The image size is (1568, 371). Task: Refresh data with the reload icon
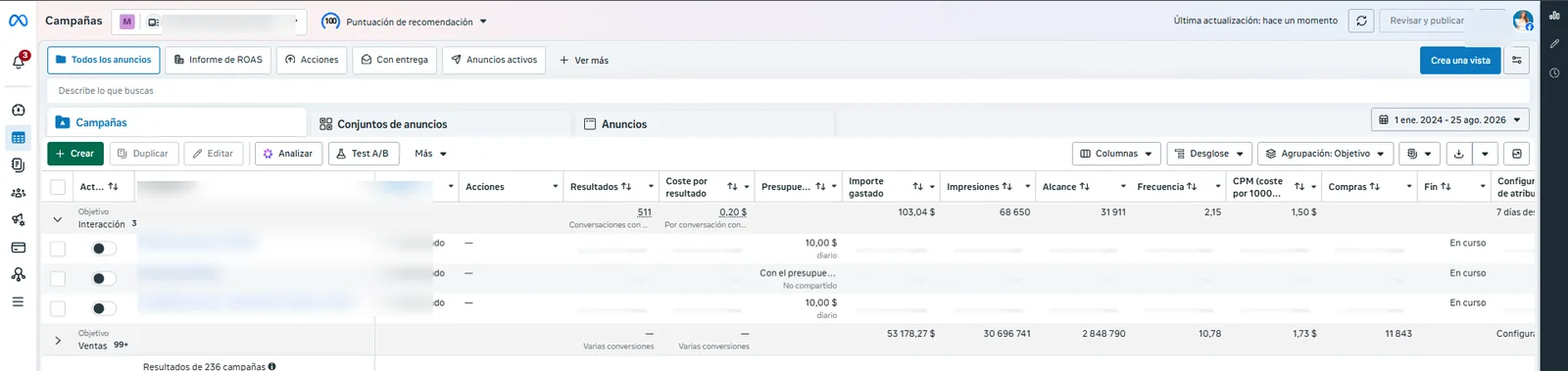coord(1360,21)
